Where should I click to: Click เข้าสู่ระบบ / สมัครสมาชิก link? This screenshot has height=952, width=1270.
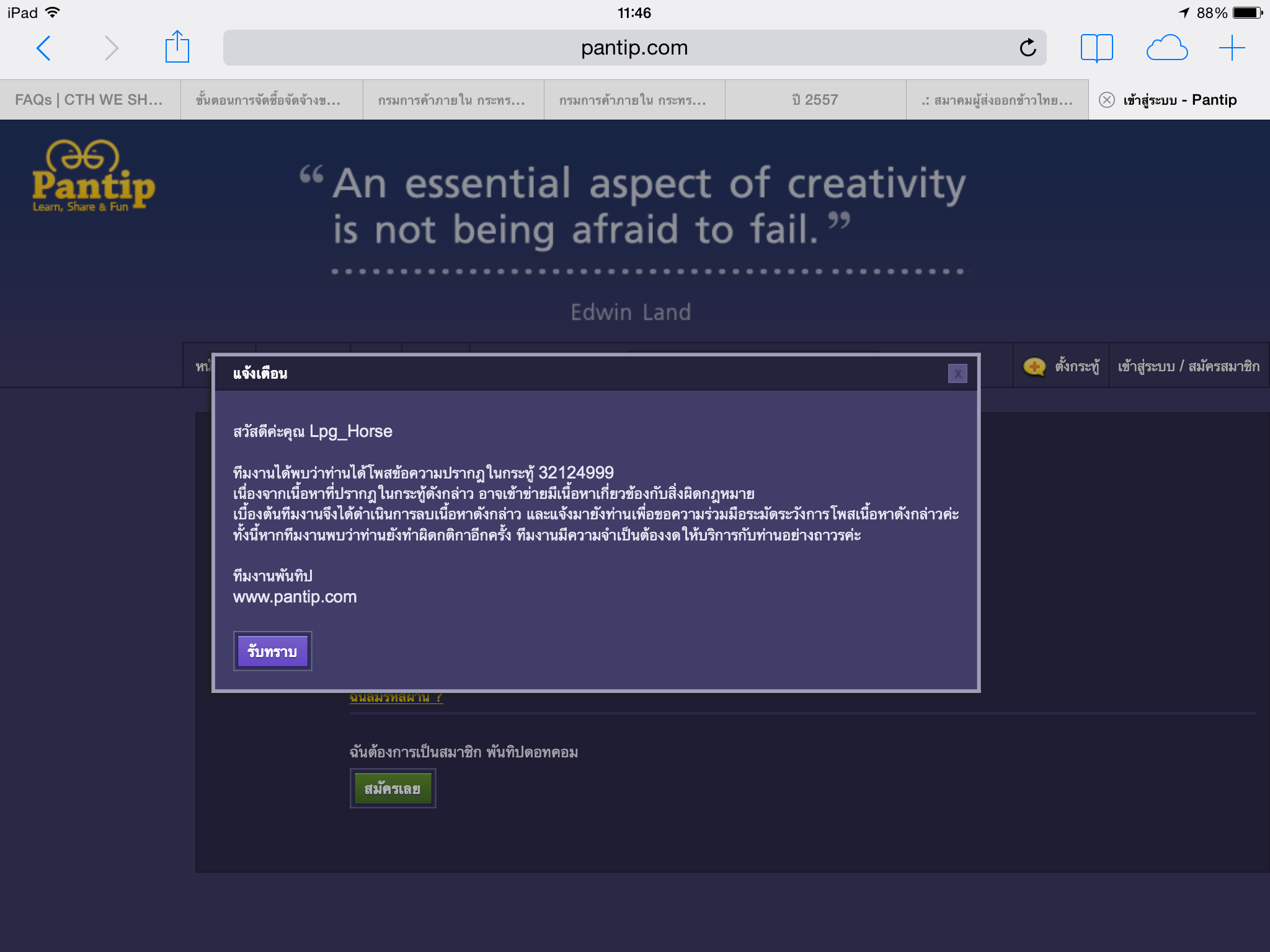[1189, 366]
